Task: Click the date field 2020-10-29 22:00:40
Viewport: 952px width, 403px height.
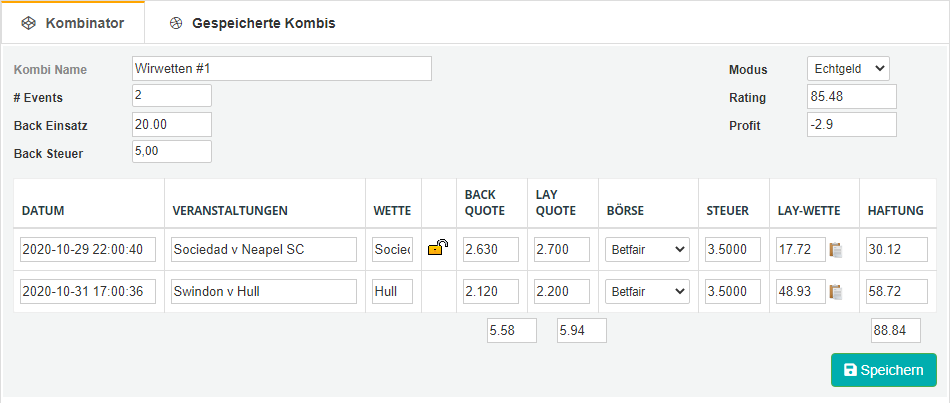Action: click(x=87, y=249)
